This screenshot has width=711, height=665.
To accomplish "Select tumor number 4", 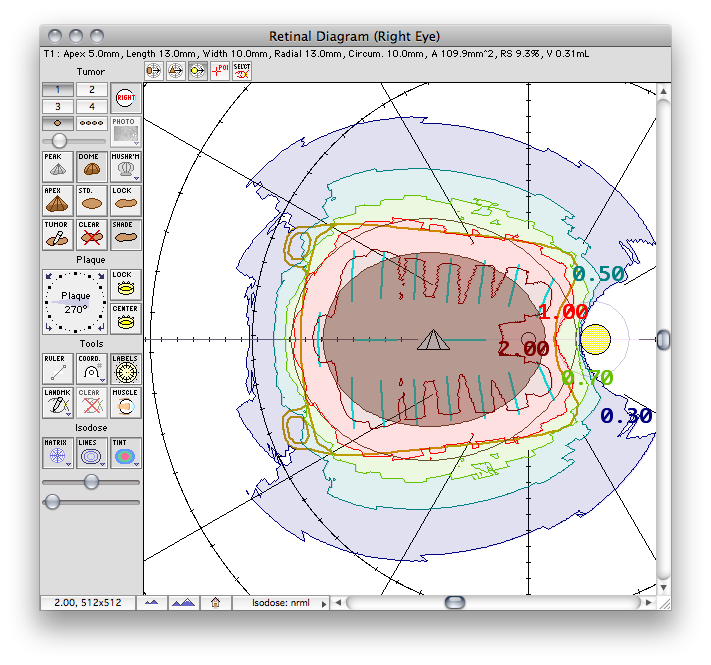I will point(92,107).
